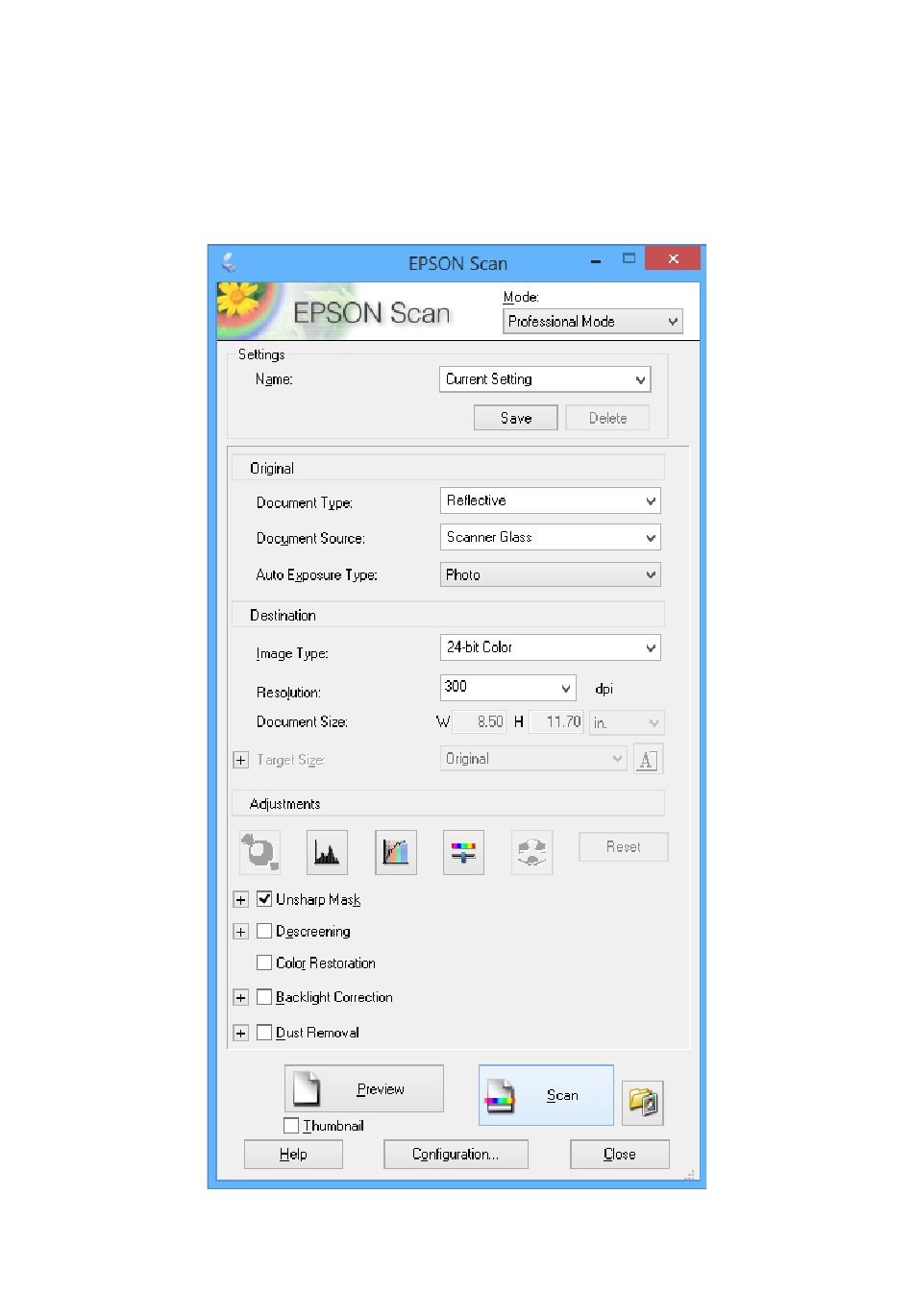This screenshot has width=913, height=1316.
Task: Expand the Dust Removal options
Action: click(241, 1034)
